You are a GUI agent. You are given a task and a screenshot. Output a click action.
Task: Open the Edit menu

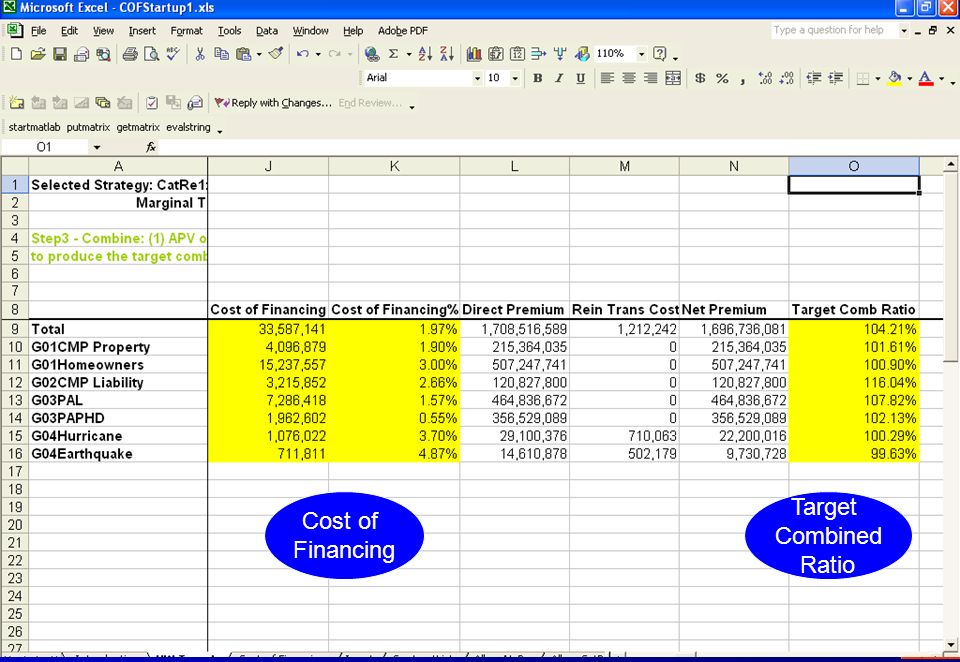pyautogui.click(x=69, y=31)
